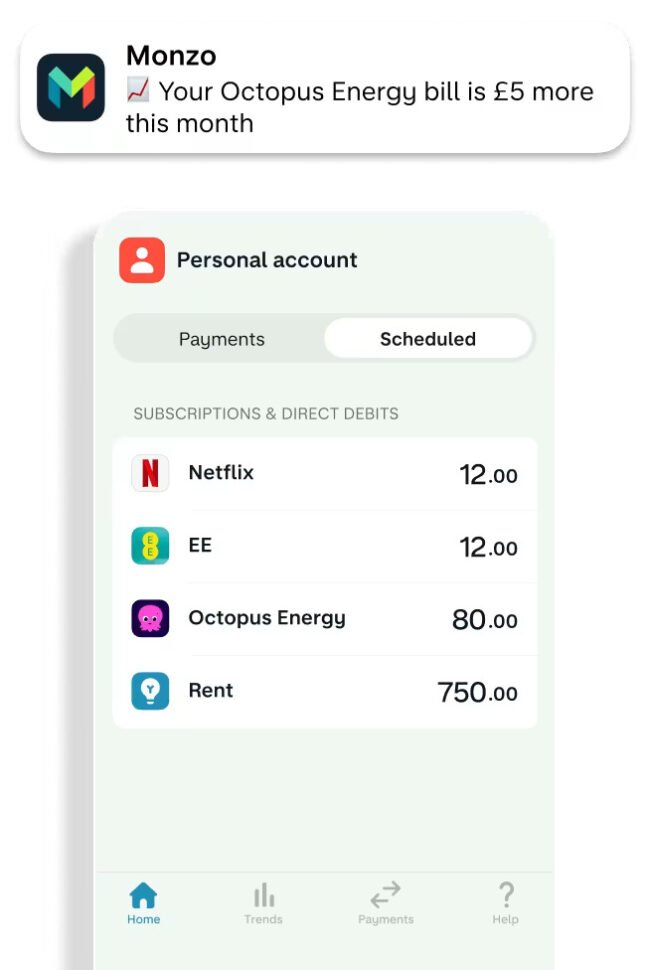The image size is (650, 970).
Task: Tap the Monzo app icon in notification
Action: pyautogui.click(x=71, y=88)
